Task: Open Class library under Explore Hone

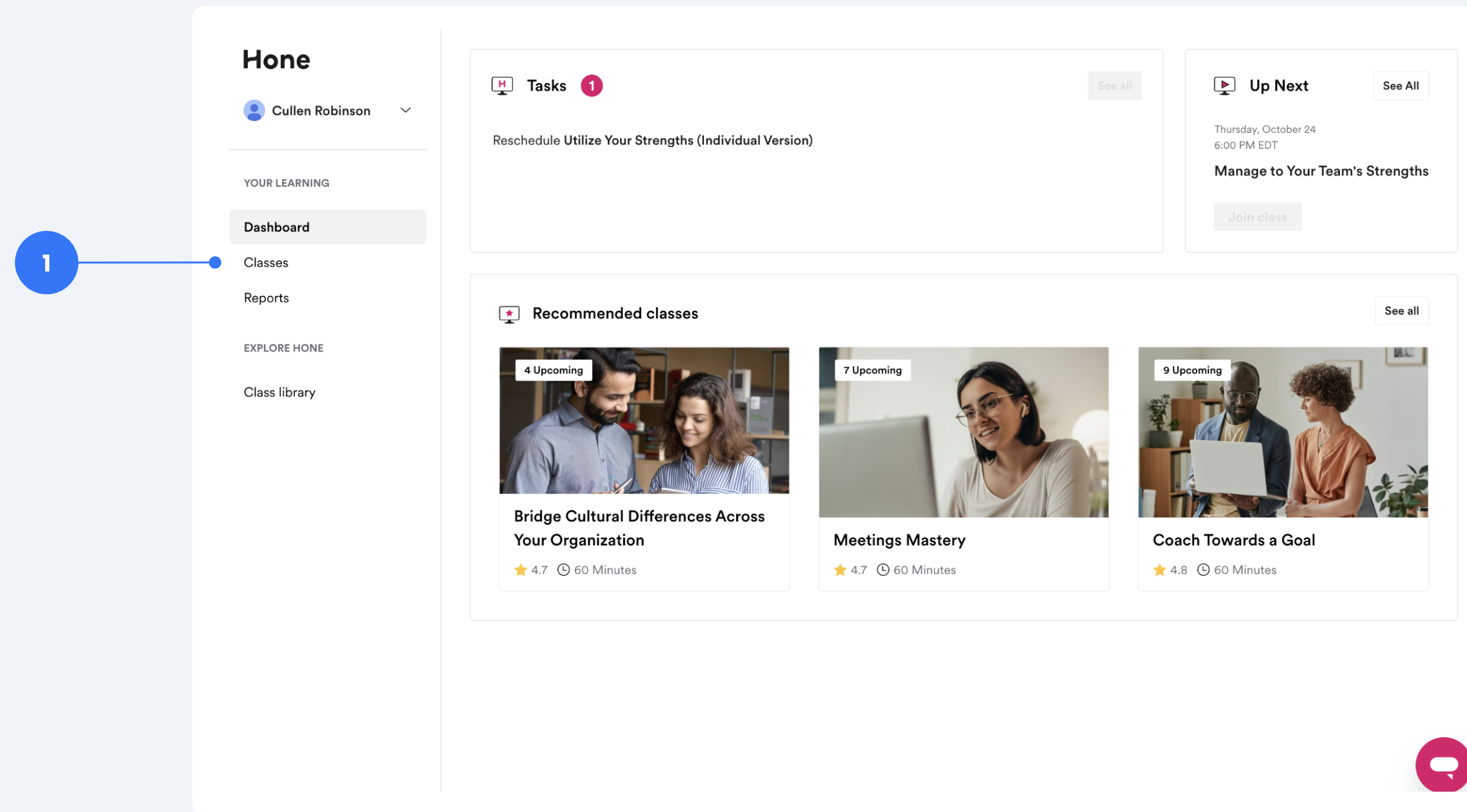Action: tap(279, 392)
